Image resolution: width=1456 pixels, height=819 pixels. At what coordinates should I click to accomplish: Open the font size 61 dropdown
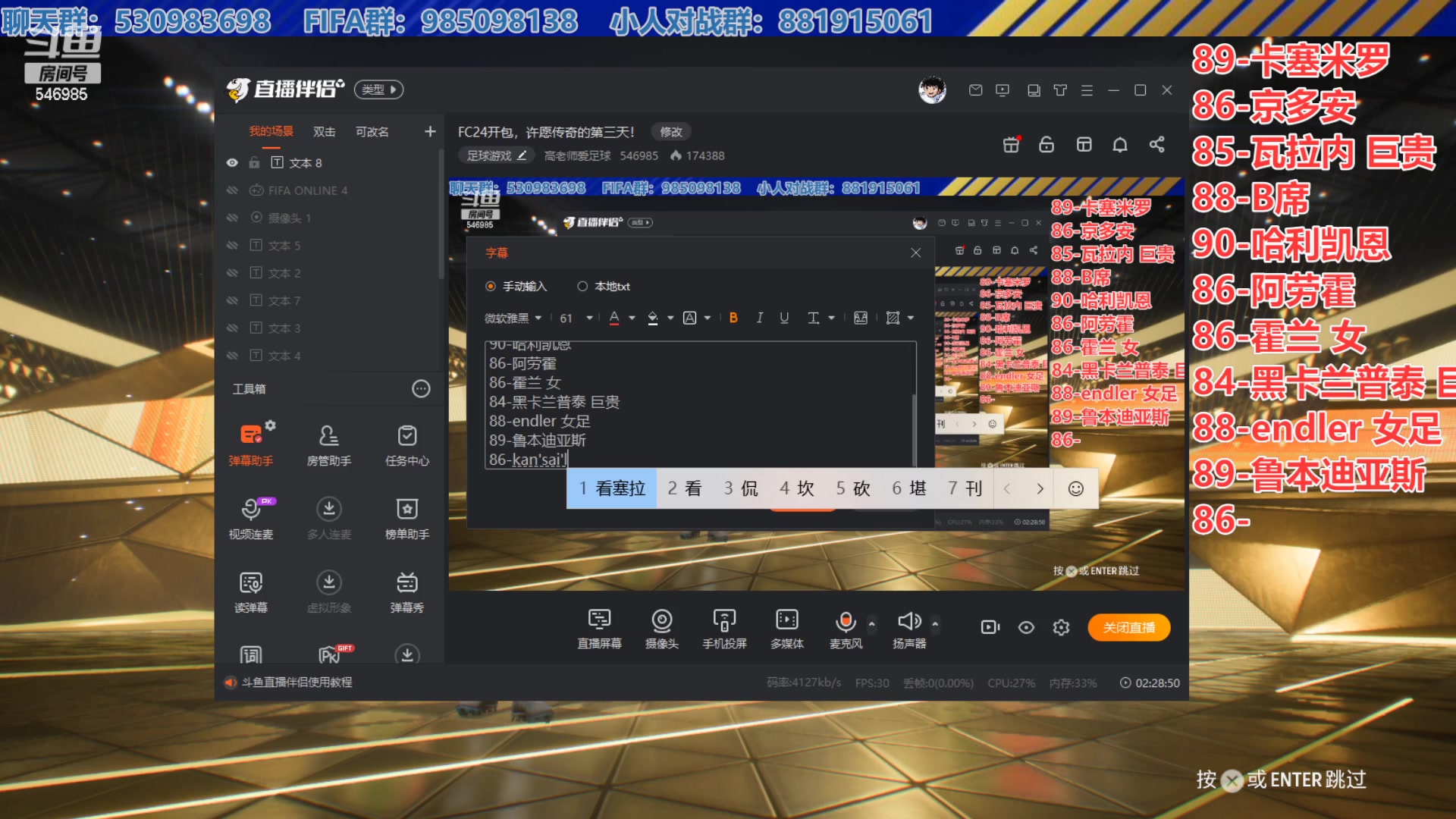click(576, 318)
